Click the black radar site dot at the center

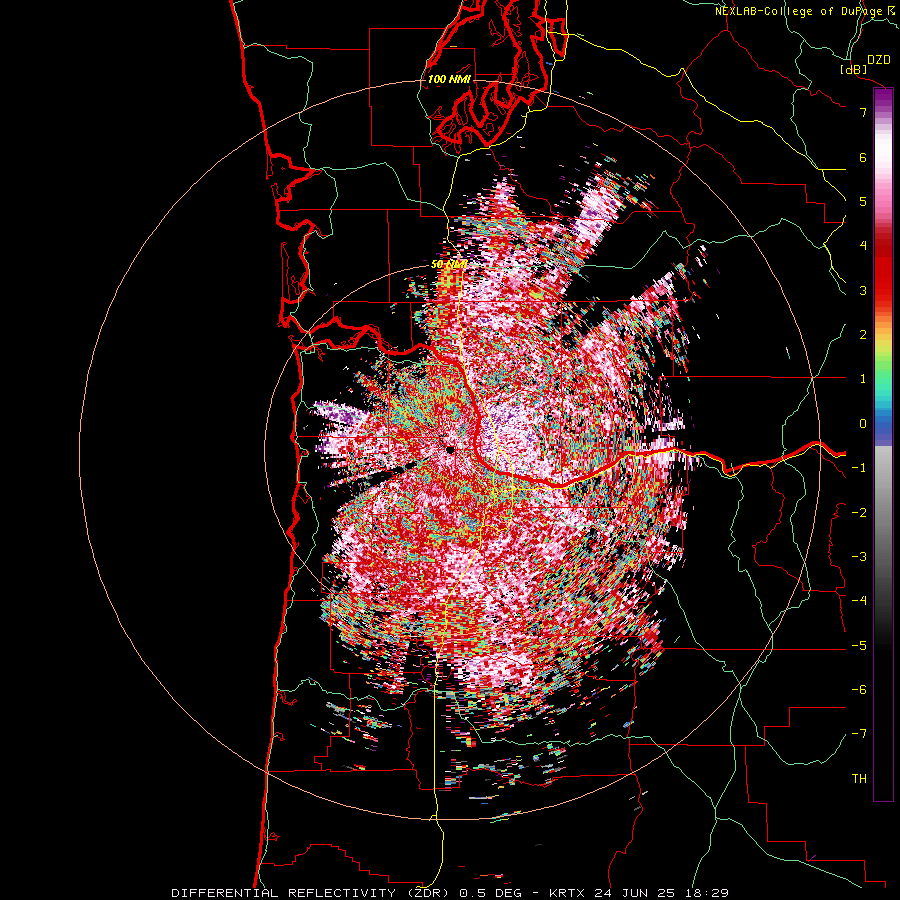(x=450, y=451)
